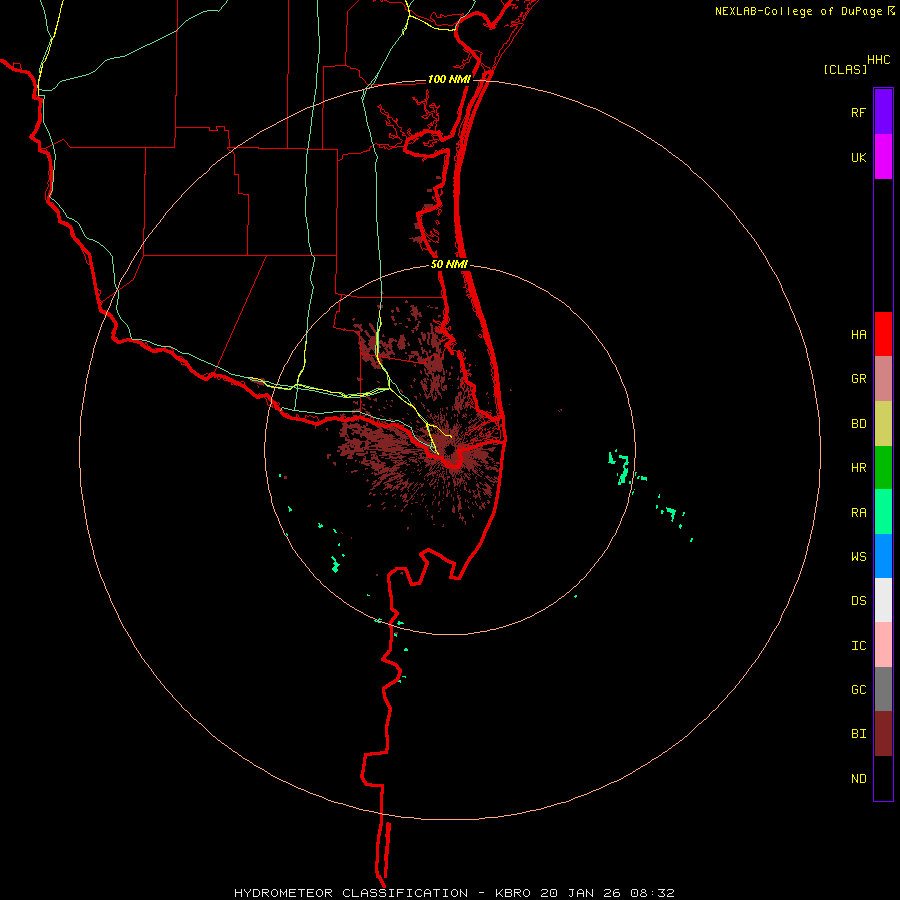The image size is (900, 900).
Task: Click the HA legend label
Action: (x=858, y=335)
